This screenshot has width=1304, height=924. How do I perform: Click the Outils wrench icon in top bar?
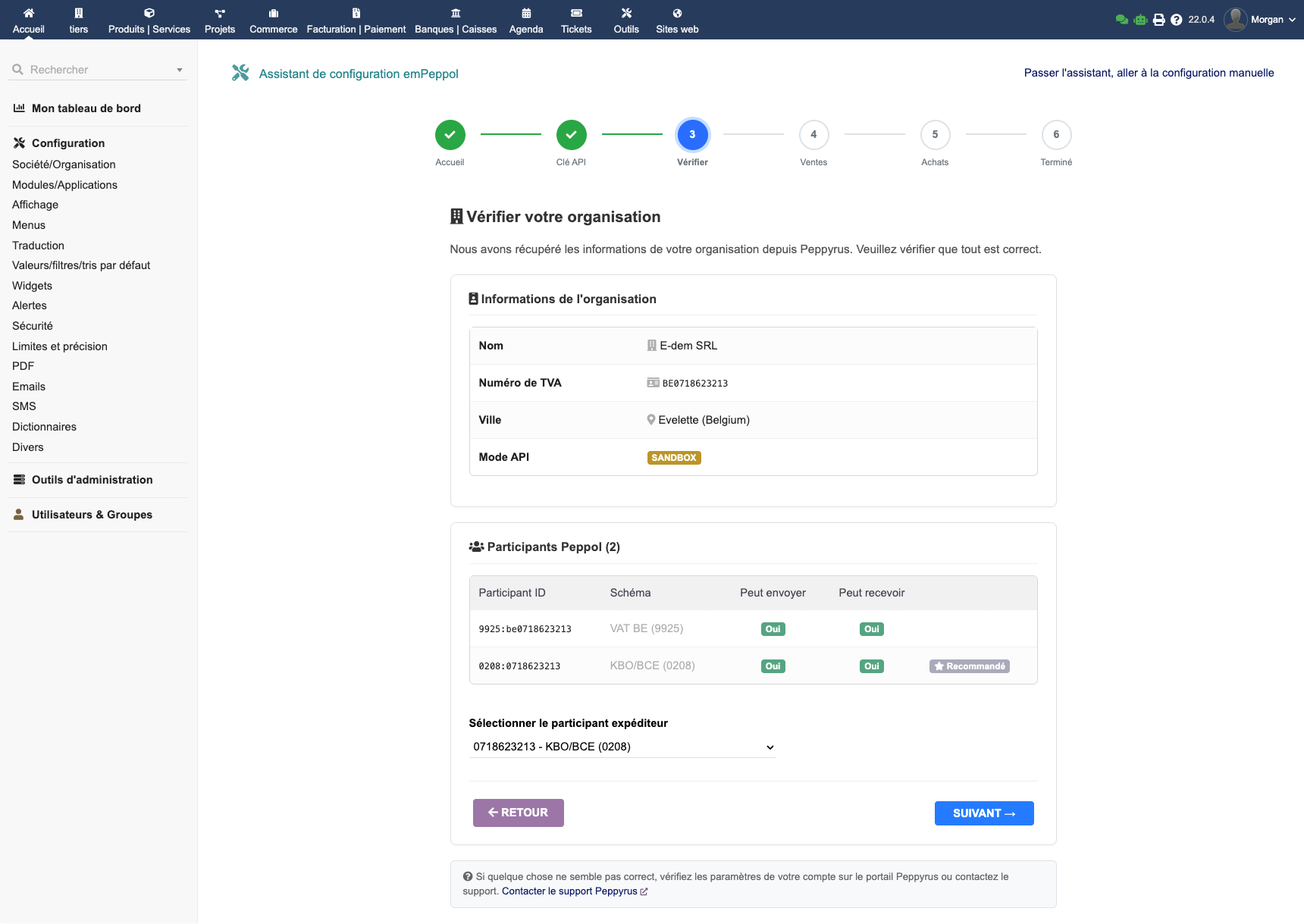[x=626, y=13]
